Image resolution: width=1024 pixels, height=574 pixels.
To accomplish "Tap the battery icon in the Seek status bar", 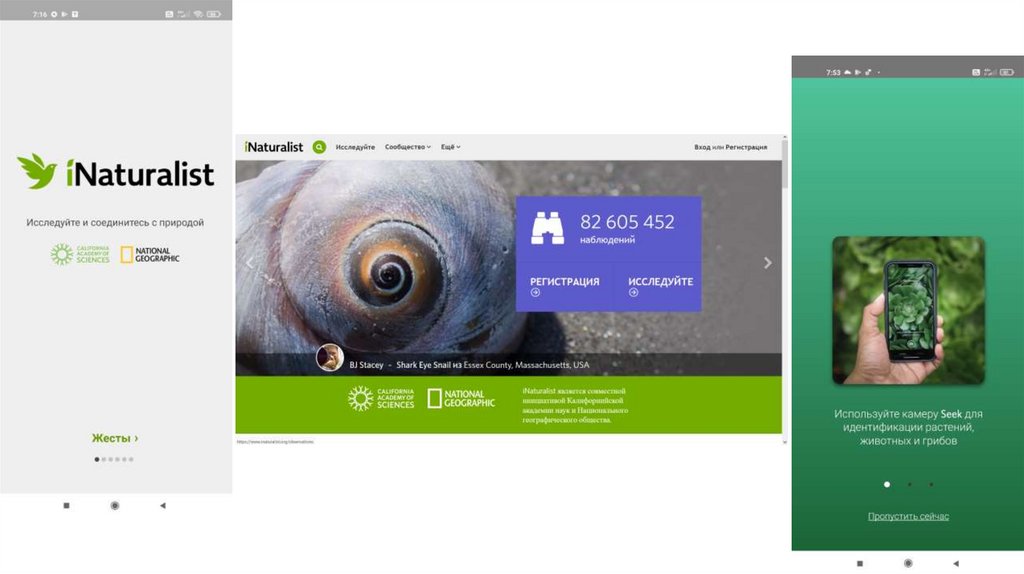I will pos(1006,72).
